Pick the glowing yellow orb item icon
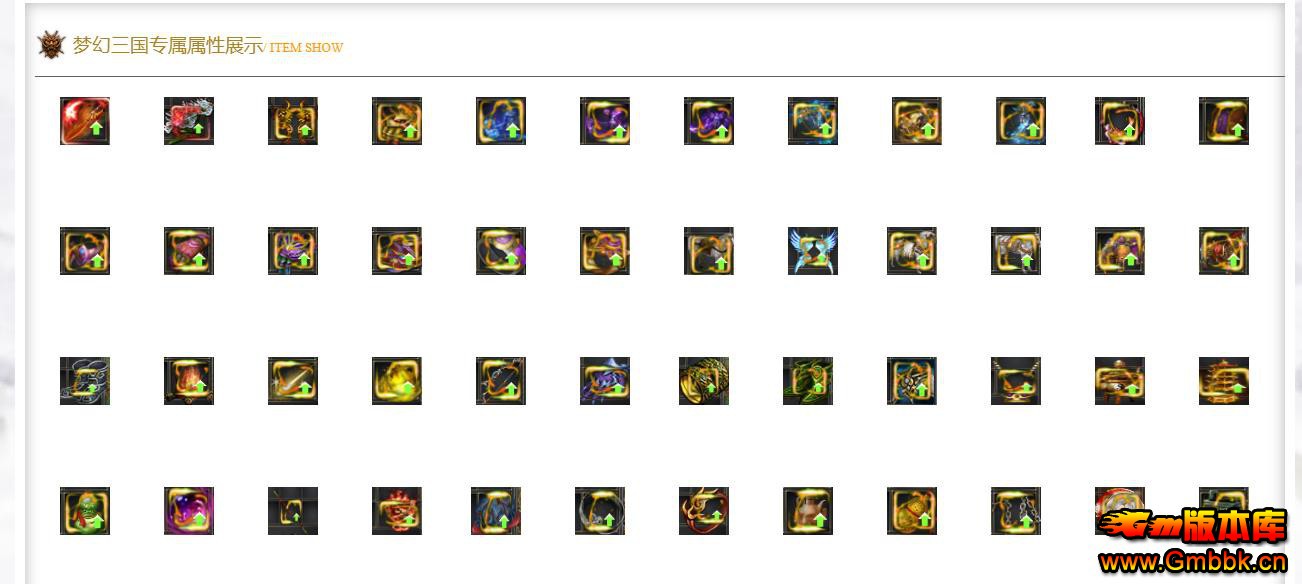Viewport: 1302px width, 584px height. tap(397, 381)
